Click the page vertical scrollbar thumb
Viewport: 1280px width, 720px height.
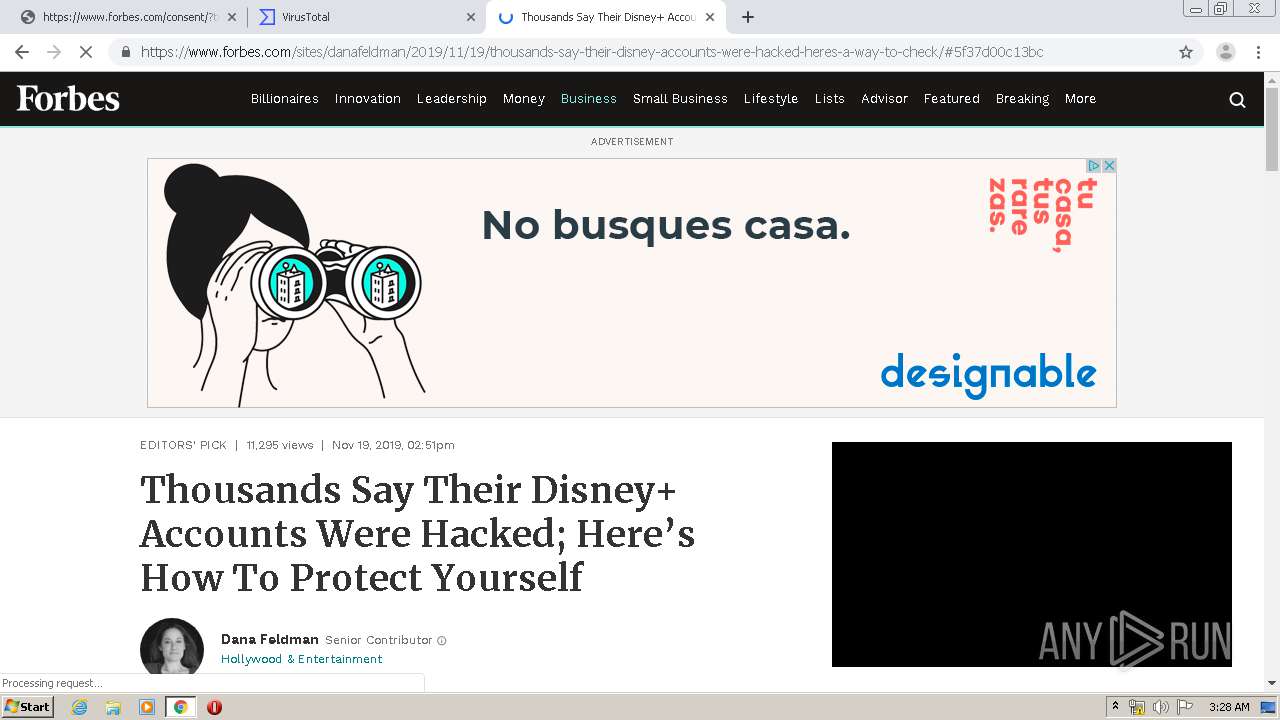point(1272,130)
